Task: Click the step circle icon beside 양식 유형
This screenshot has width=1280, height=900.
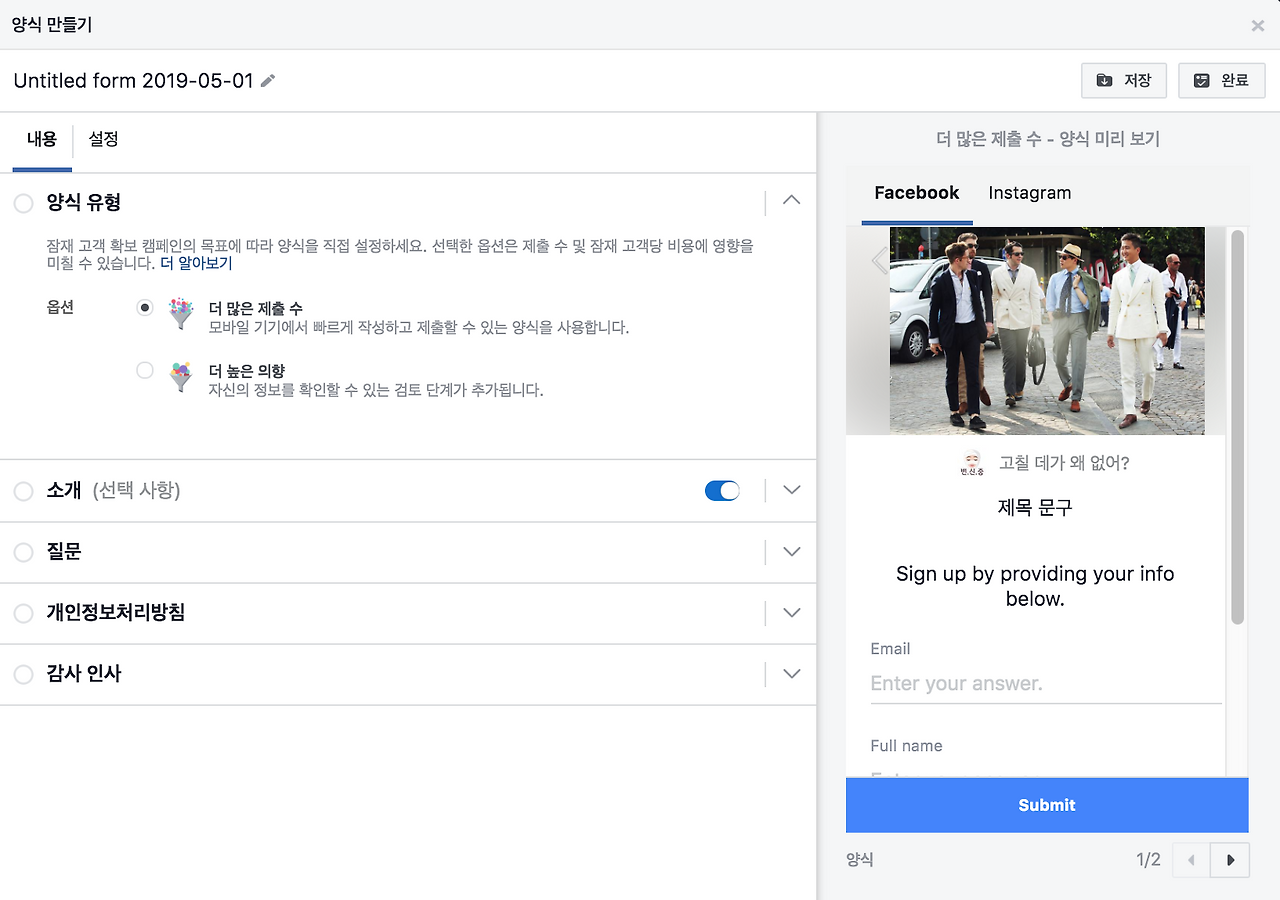Action: 23,202
